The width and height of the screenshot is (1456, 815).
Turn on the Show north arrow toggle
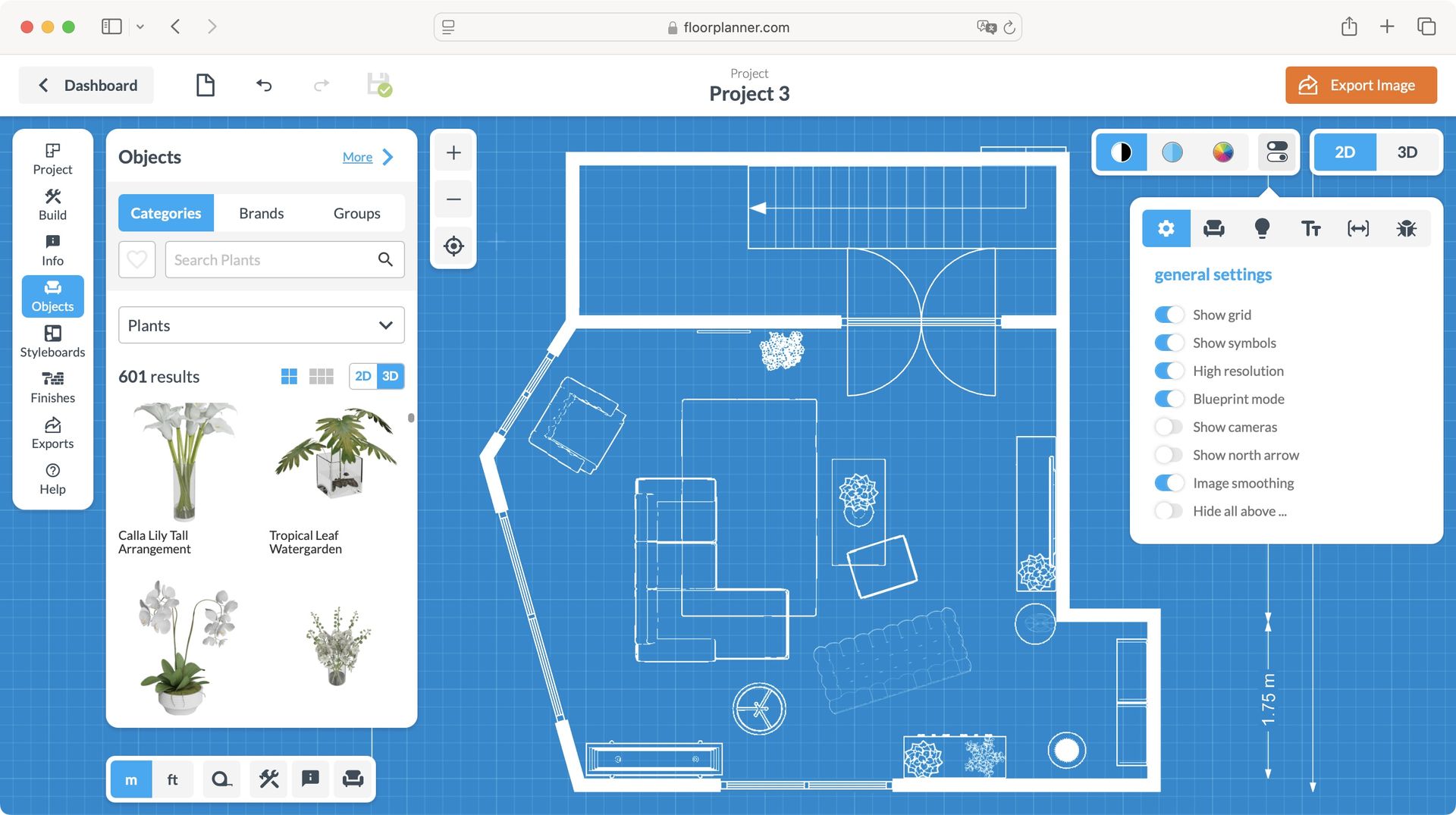[1169, 455]
